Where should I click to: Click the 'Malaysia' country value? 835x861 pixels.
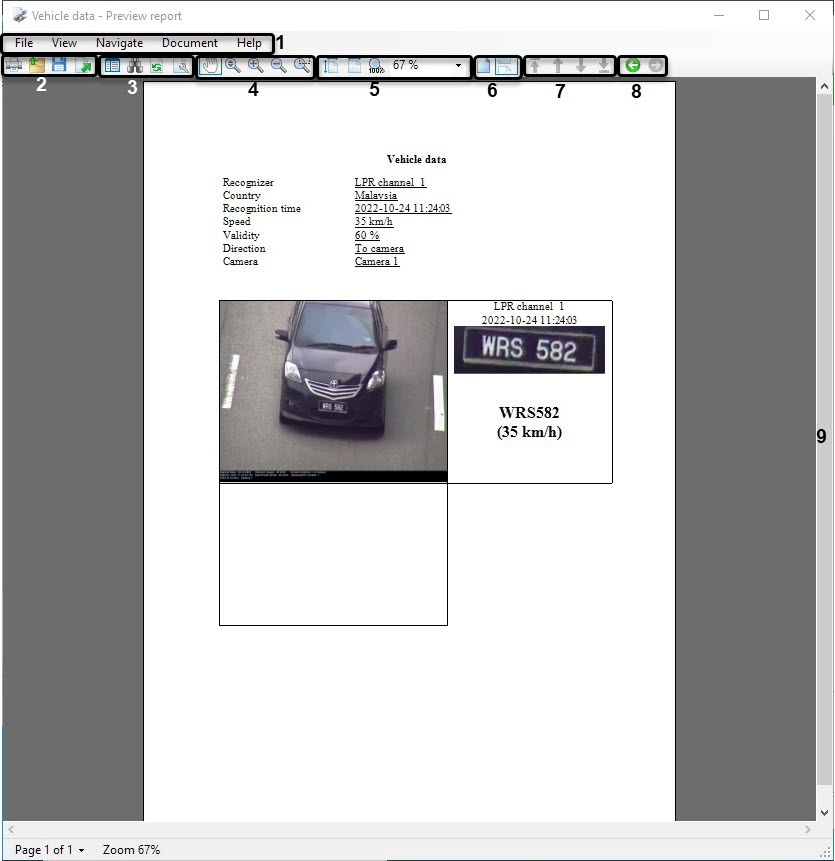point(376,195)
